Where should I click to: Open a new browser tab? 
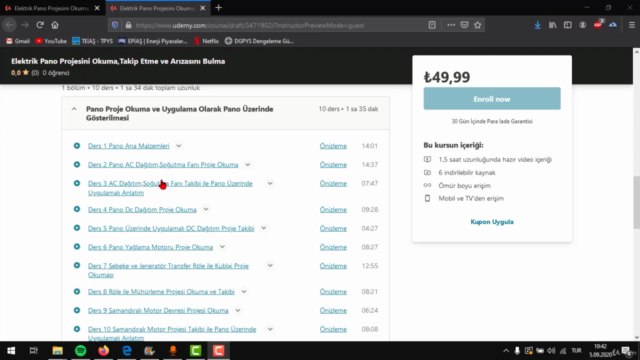[x=218, y=8]
